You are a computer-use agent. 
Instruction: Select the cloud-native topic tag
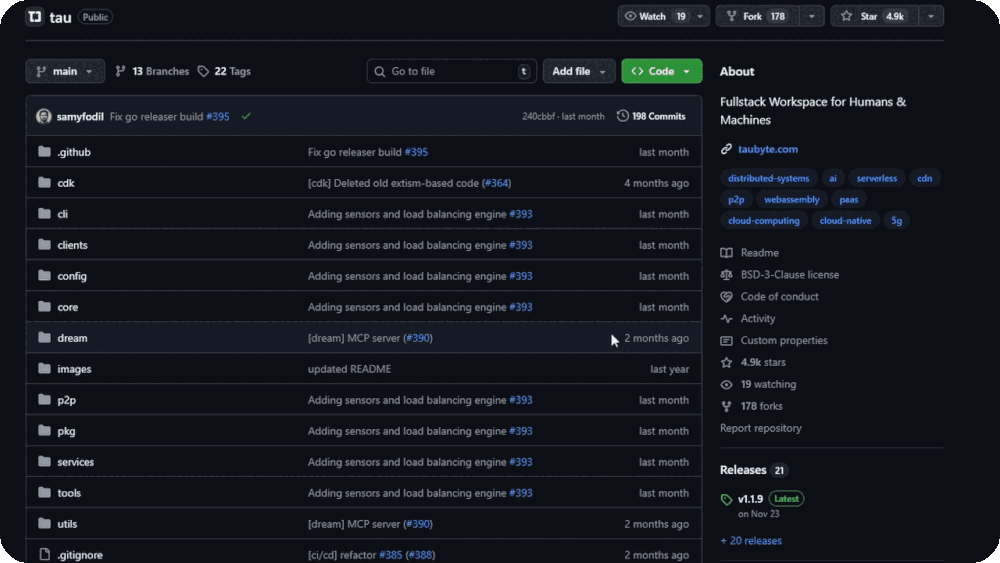pos(845,221)
